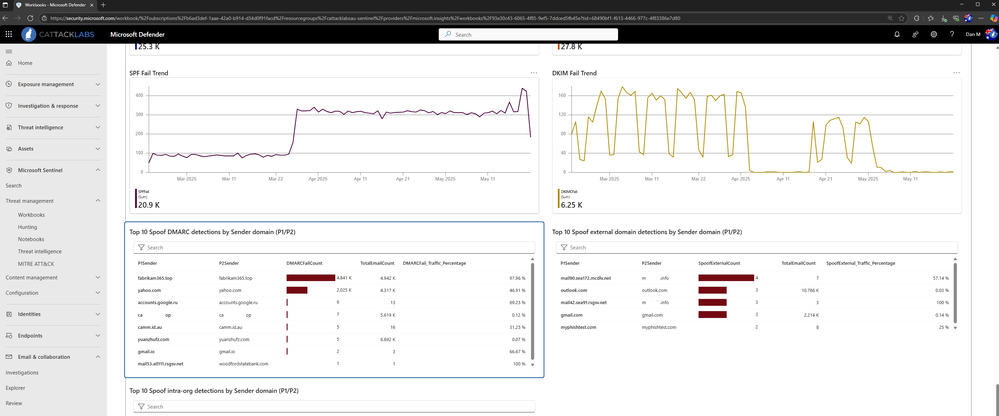Expand Identities section chevron

pos(97,314)
